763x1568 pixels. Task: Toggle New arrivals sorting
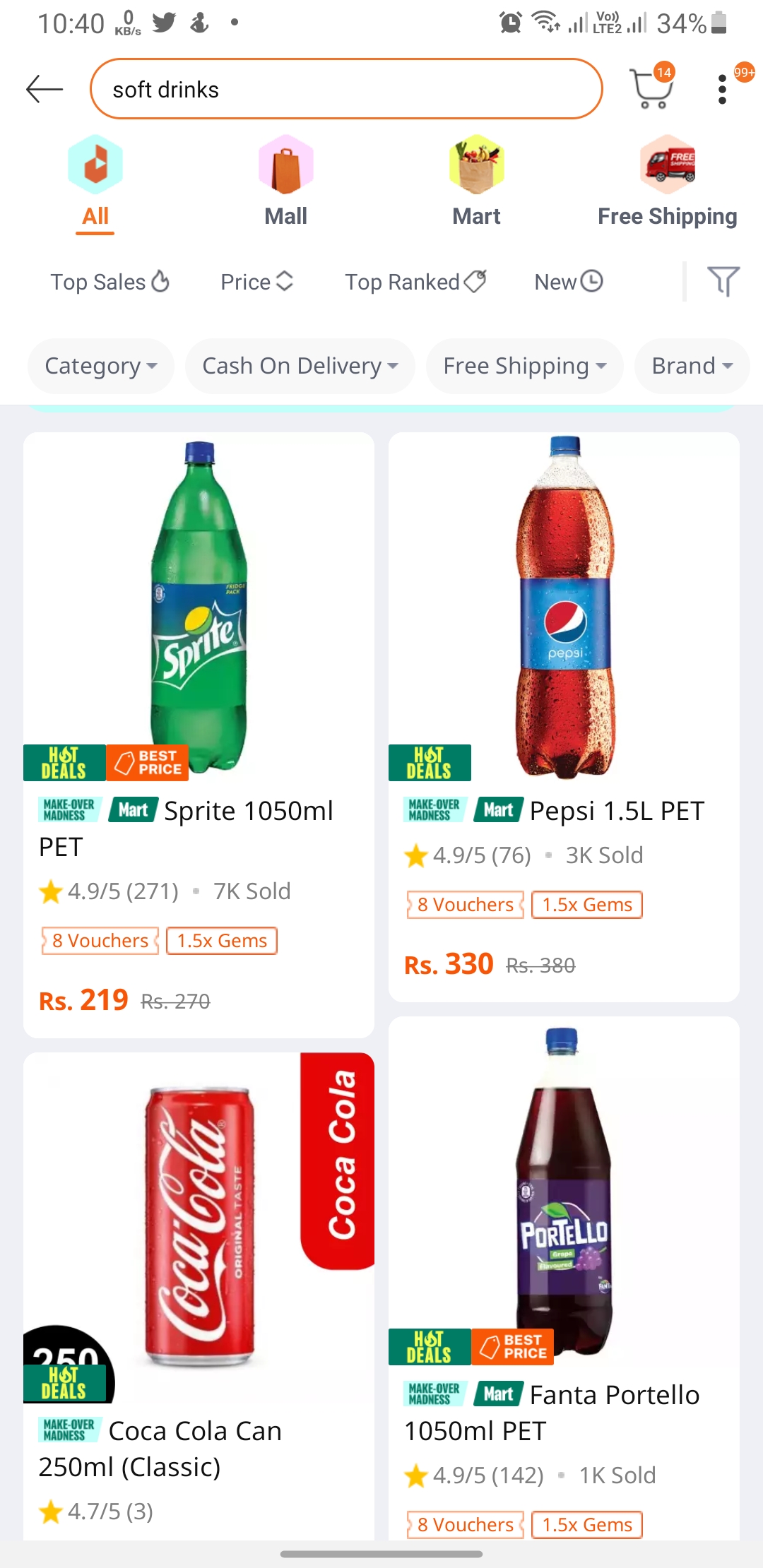coord(569,282)
